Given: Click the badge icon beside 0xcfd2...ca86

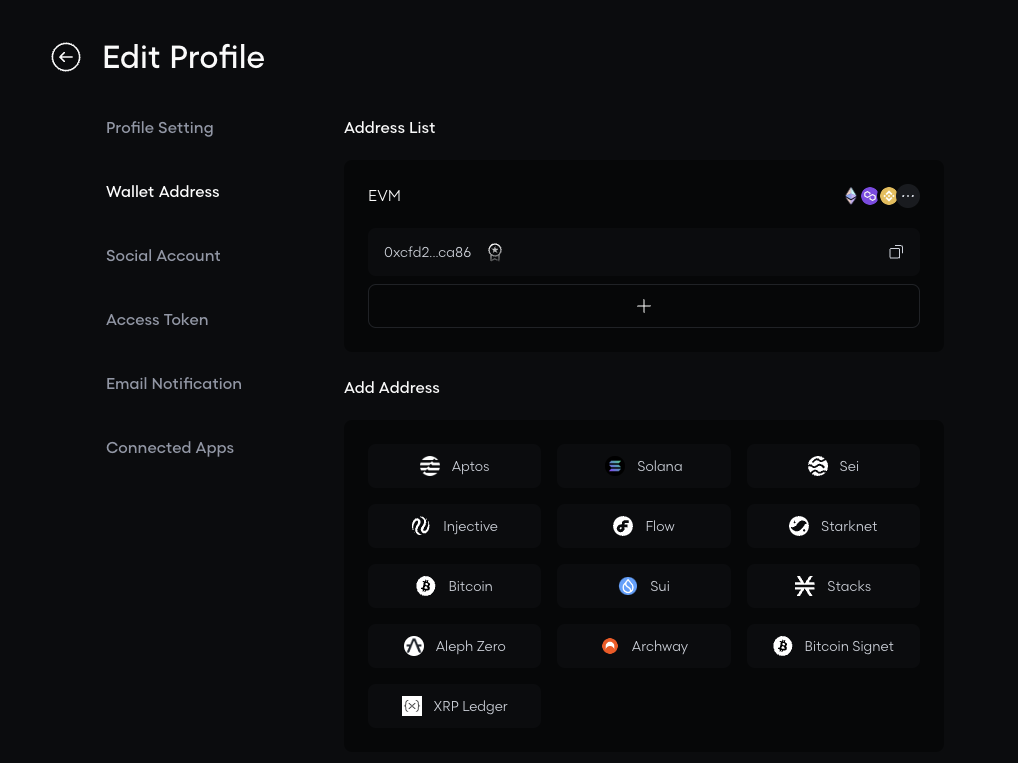Looking at the screenshot, I should point(495,252).
